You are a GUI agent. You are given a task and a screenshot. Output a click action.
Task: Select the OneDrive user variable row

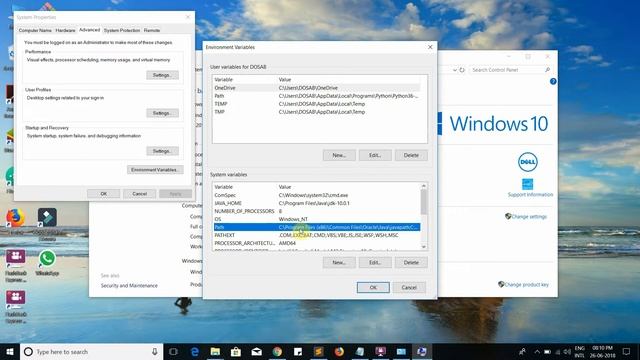click(x=317, y=88)
